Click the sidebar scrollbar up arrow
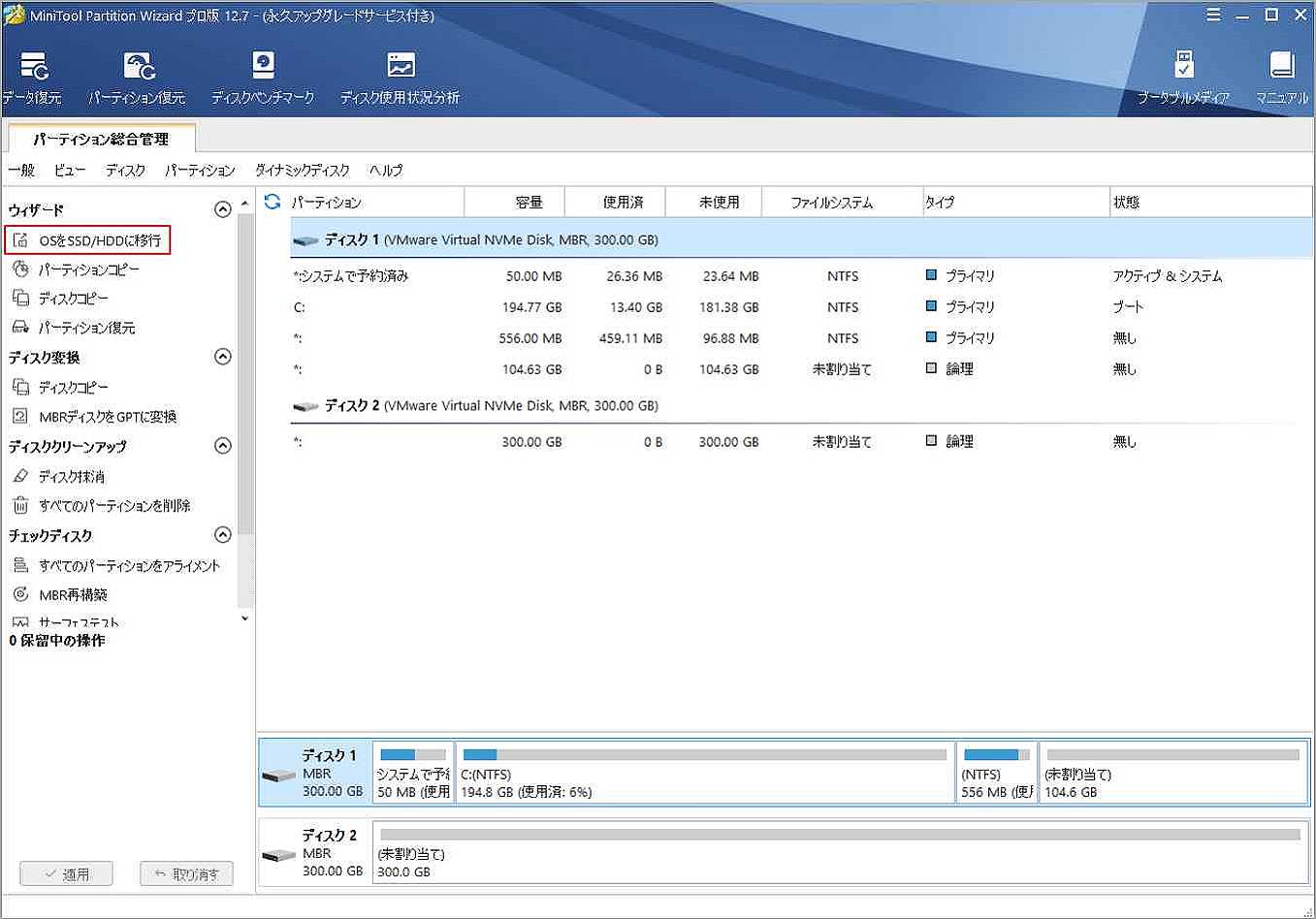 tap(244, 203)
